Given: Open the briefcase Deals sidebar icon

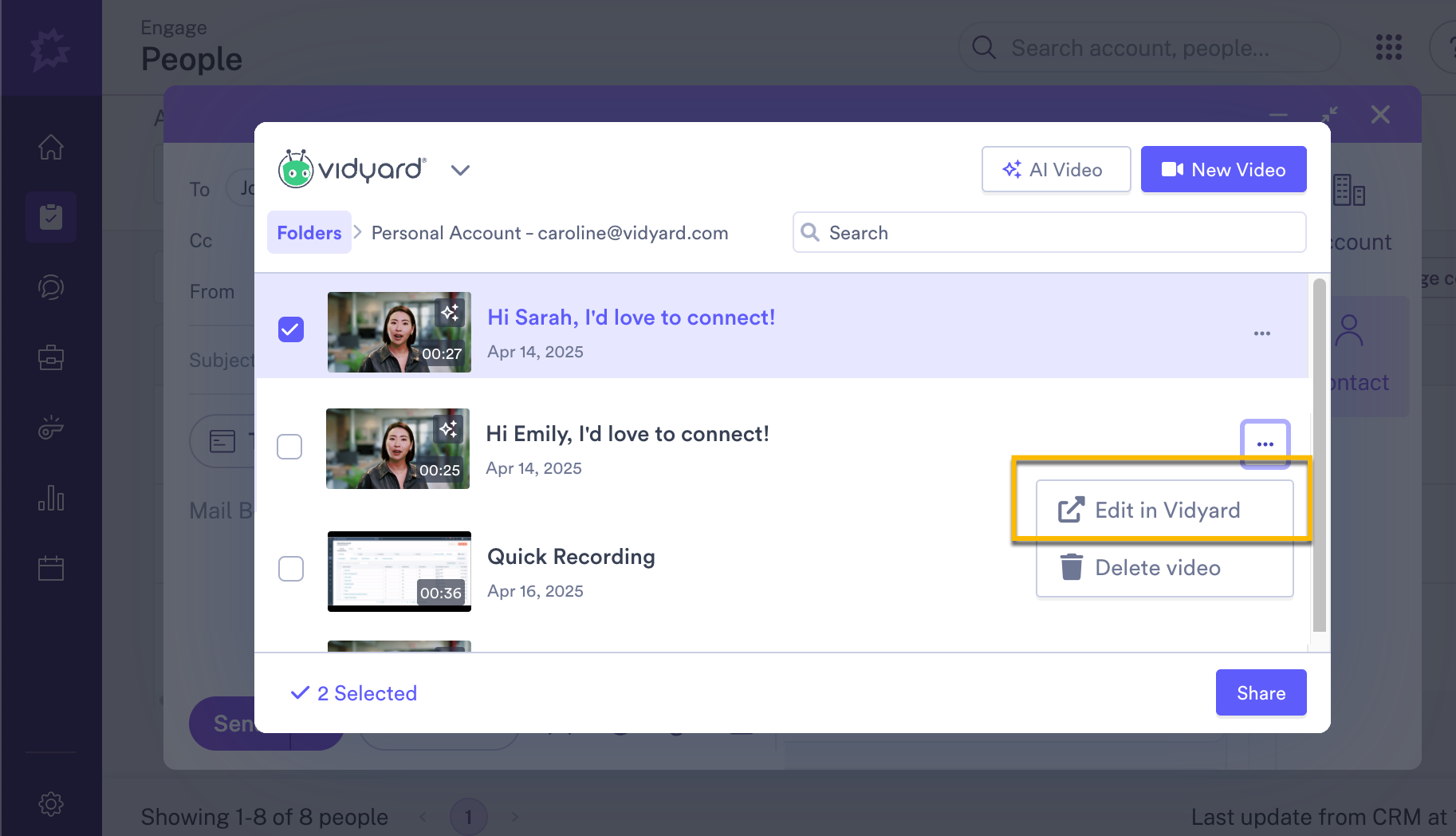Looking at the screenshot, I should [x=51, y=357].
